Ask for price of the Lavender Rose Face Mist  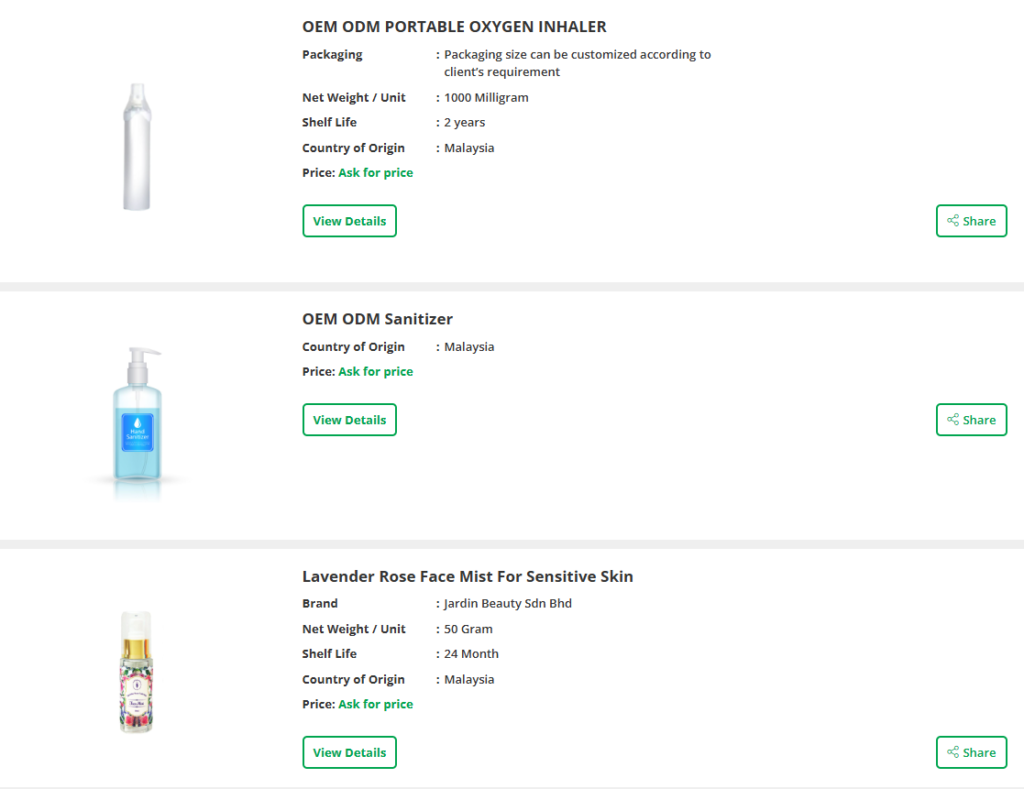[x=375, y=705]
